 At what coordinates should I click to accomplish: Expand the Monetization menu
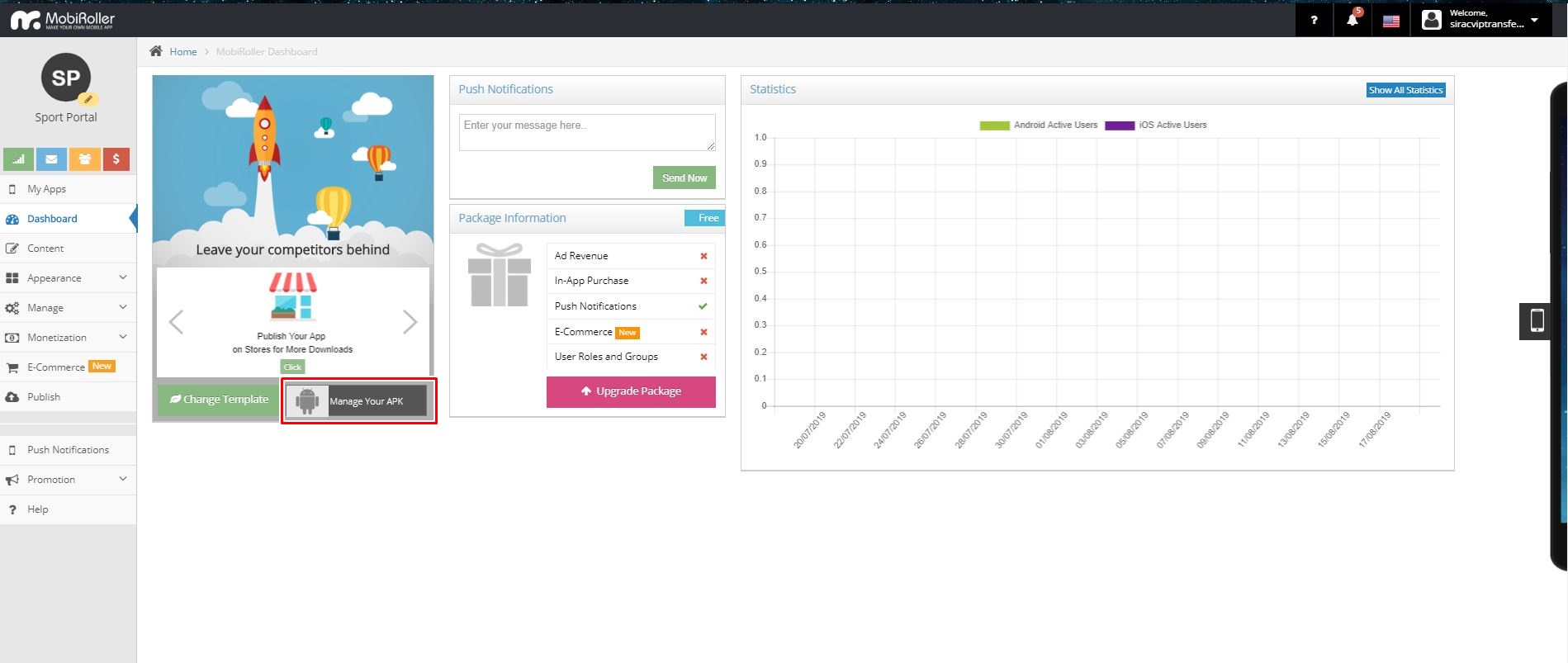(x=68, y=338)
